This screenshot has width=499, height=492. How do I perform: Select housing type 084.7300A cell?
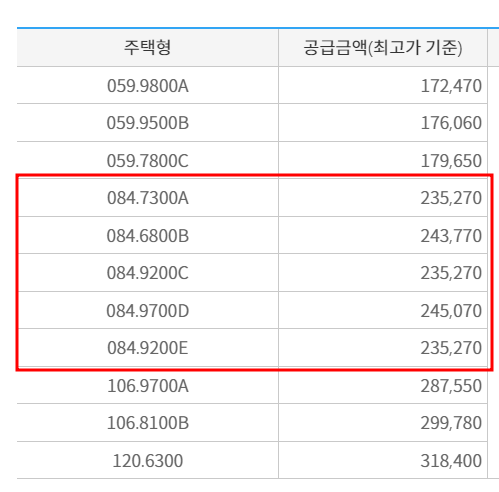148,198
